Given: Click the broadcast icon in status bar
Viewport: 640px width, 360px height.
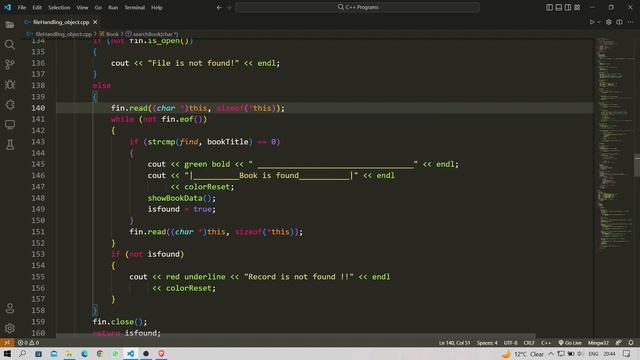Looking at the screenshot, I should click(619, 343).
